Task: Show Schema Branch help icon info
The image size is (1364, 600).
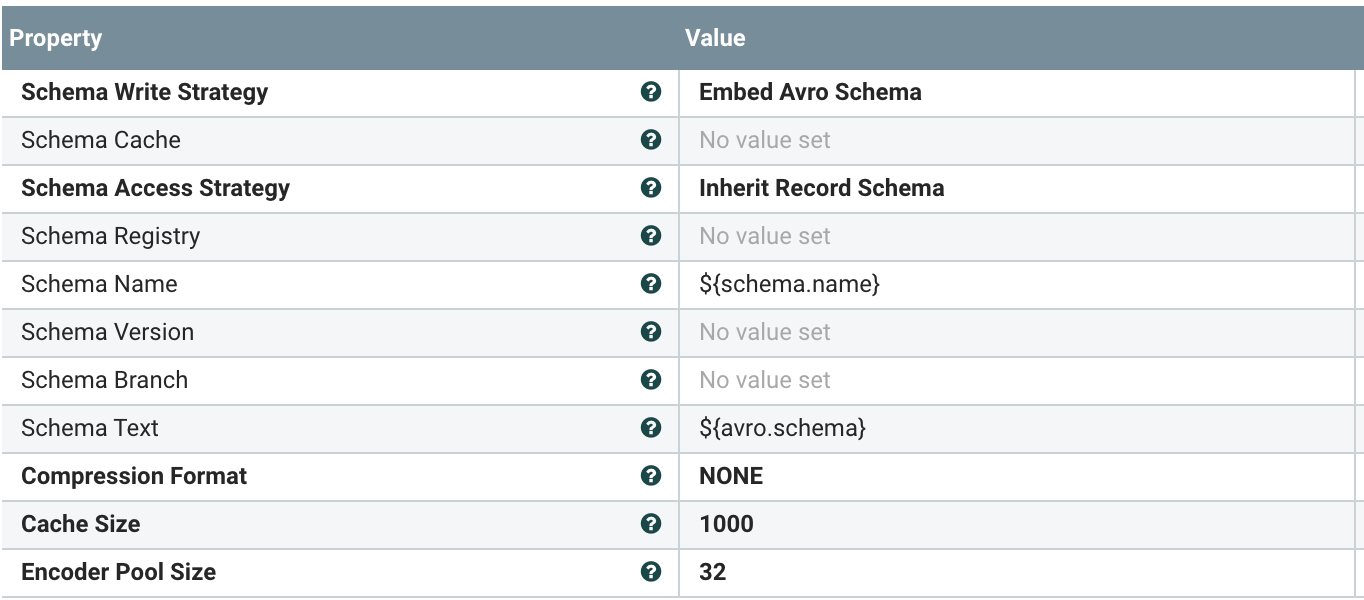Action: (x=650, y=380)
